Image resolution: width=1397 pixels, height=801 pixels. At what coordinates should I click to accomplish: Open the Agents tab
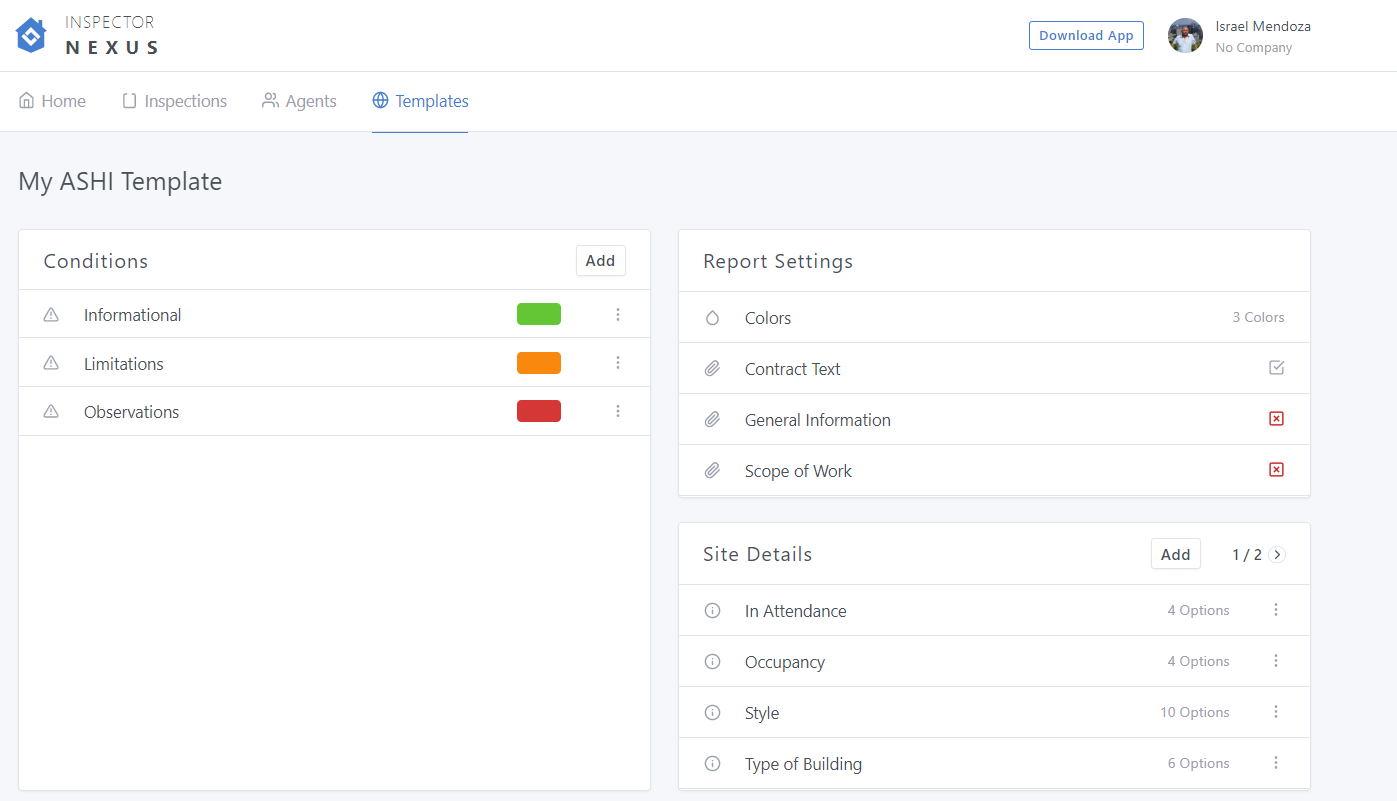[x=299, y=101]
